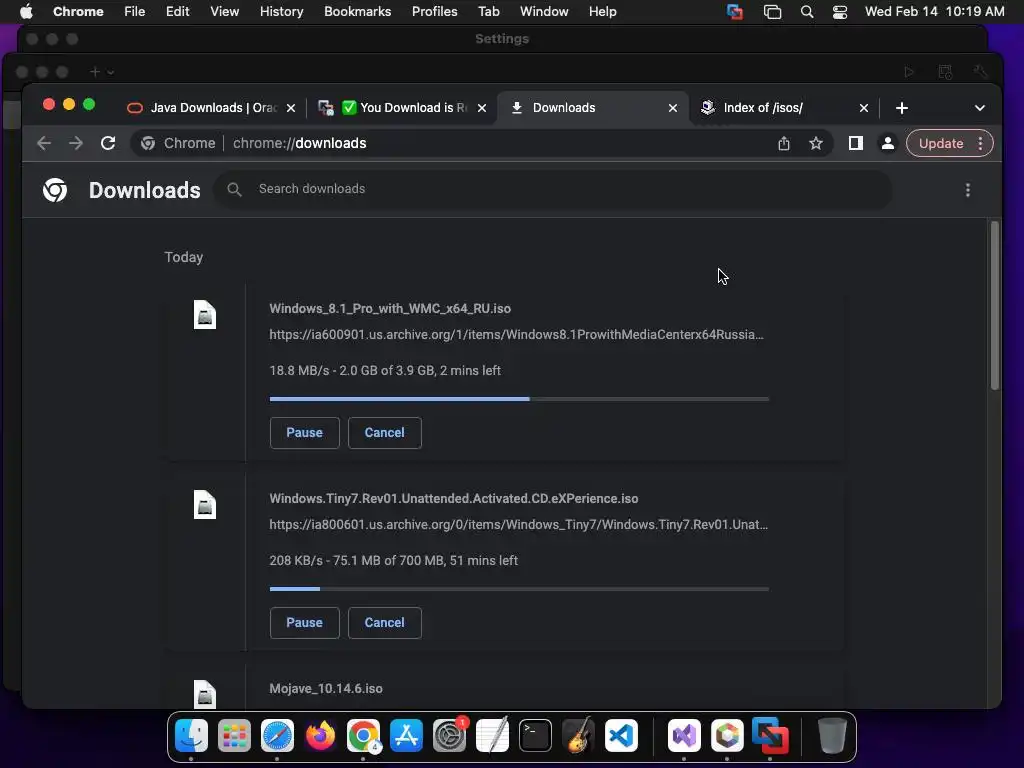The width and height of the screenshot is (1024, 768).
Task: Open GarageBand from the dock
Action: coord(579,736)
